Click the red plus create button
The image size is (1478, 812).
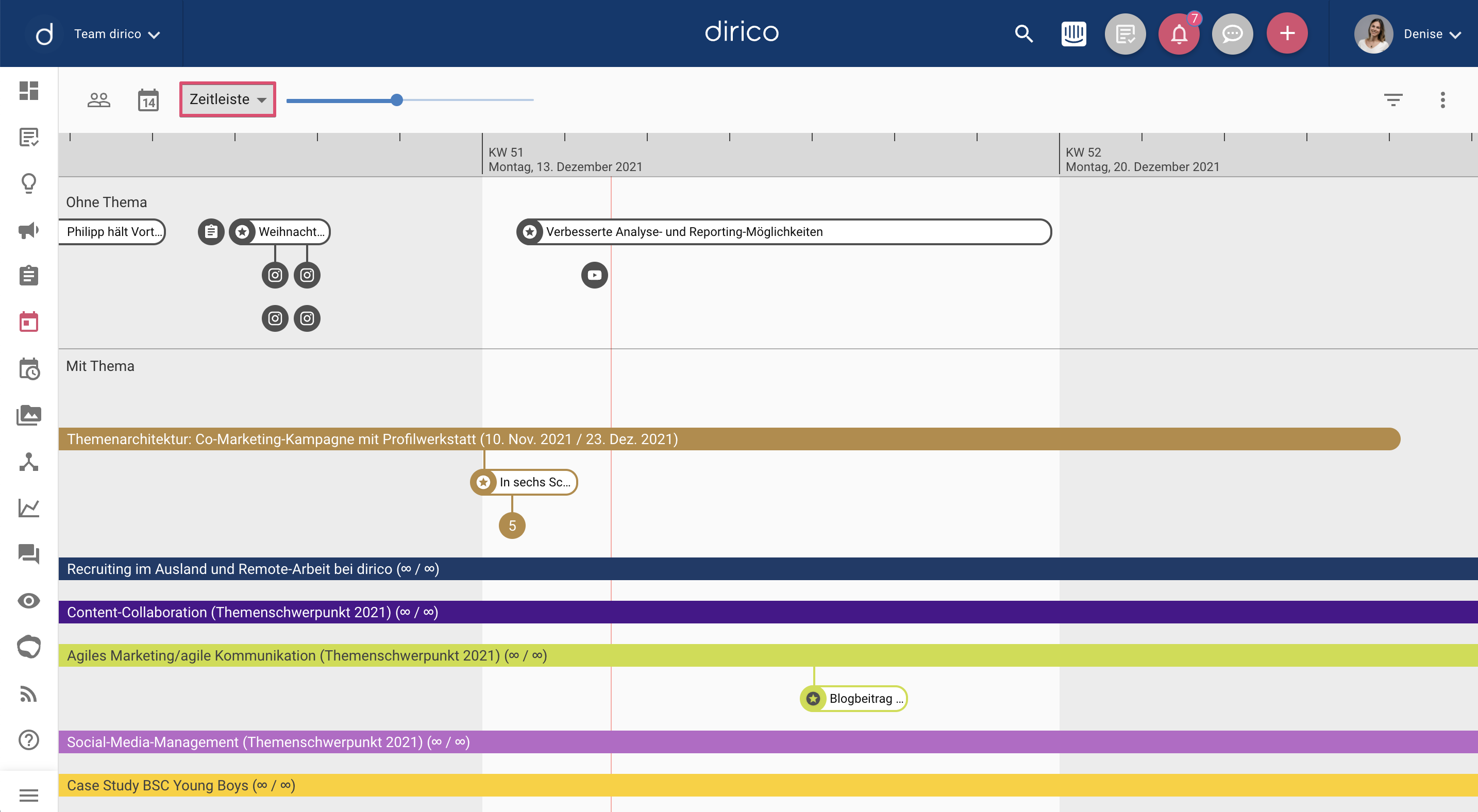tap(1287, 33)
